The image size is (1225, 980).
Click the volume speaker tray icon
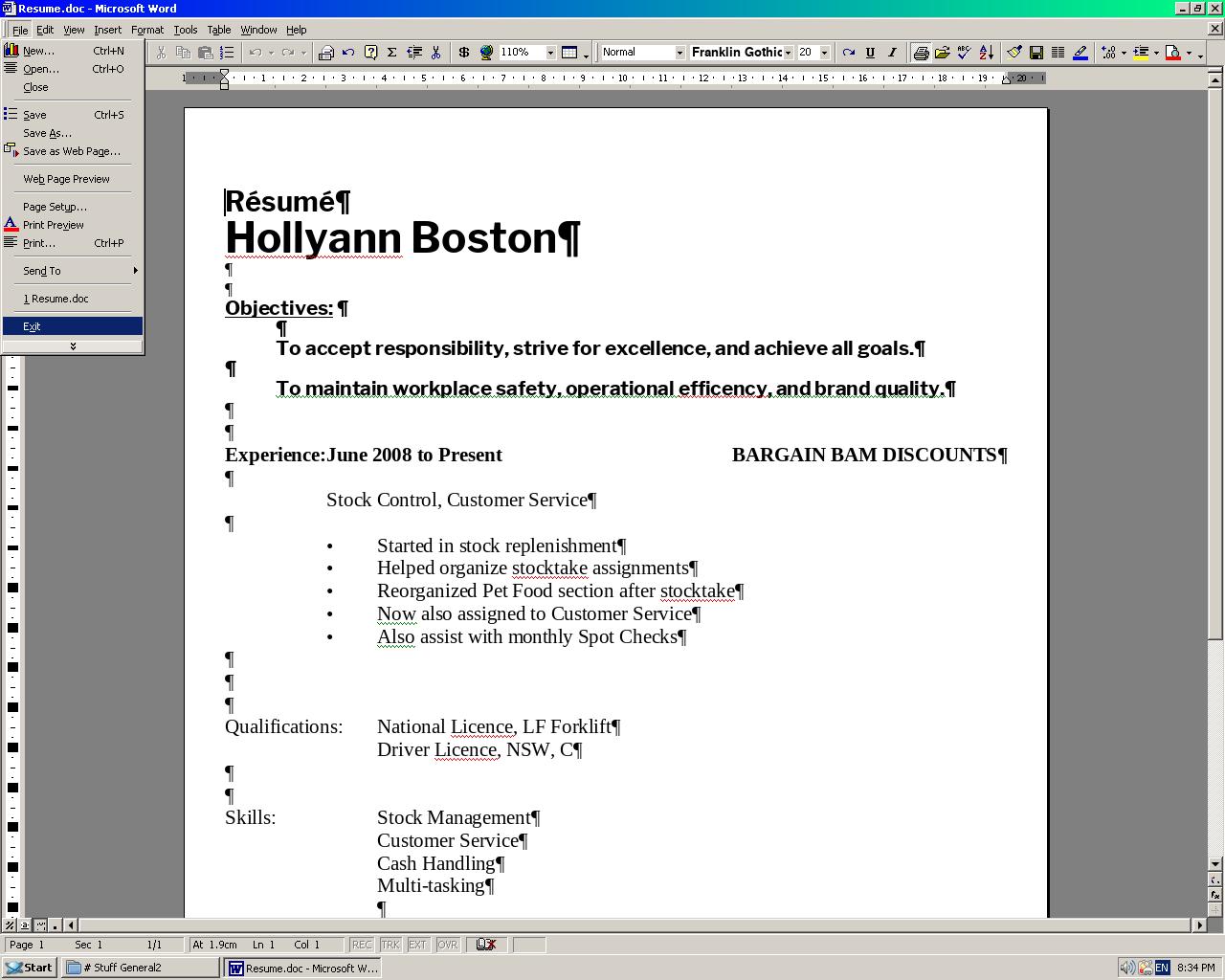(x=1128, y=968)
